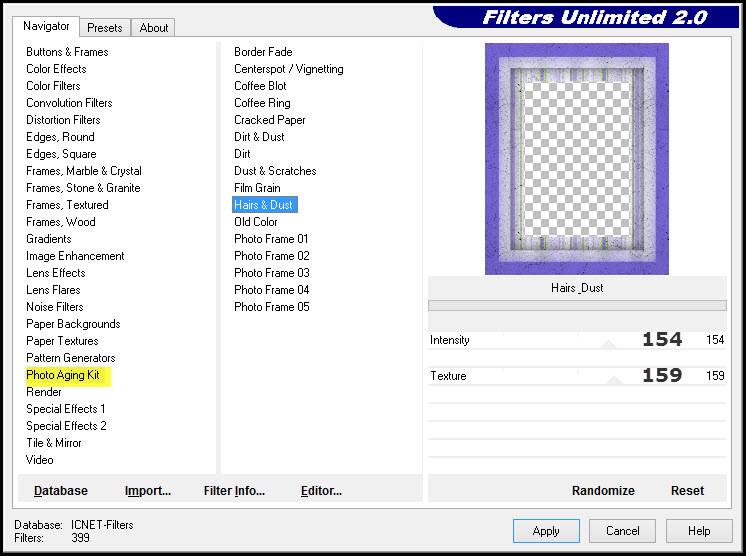Select Edges, Square category
Screen dimensions: 746x556
[x=61, y=154]
